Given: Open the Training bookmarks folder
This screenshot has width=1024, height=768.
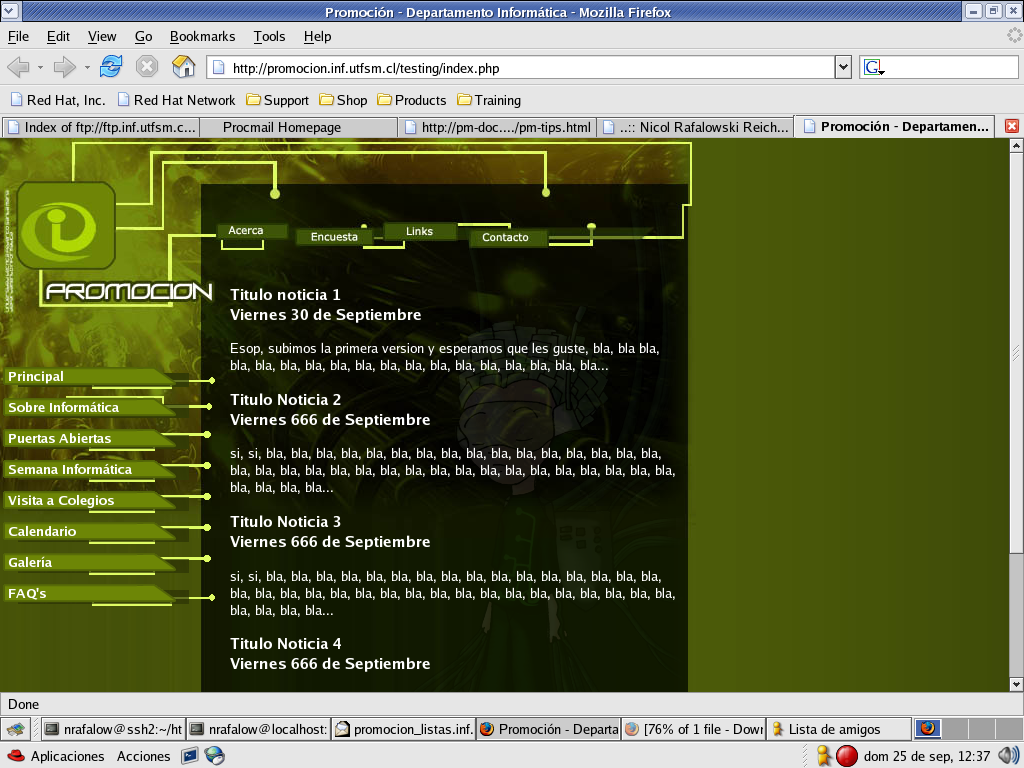Looking at the screenshot, I should 489,100.
